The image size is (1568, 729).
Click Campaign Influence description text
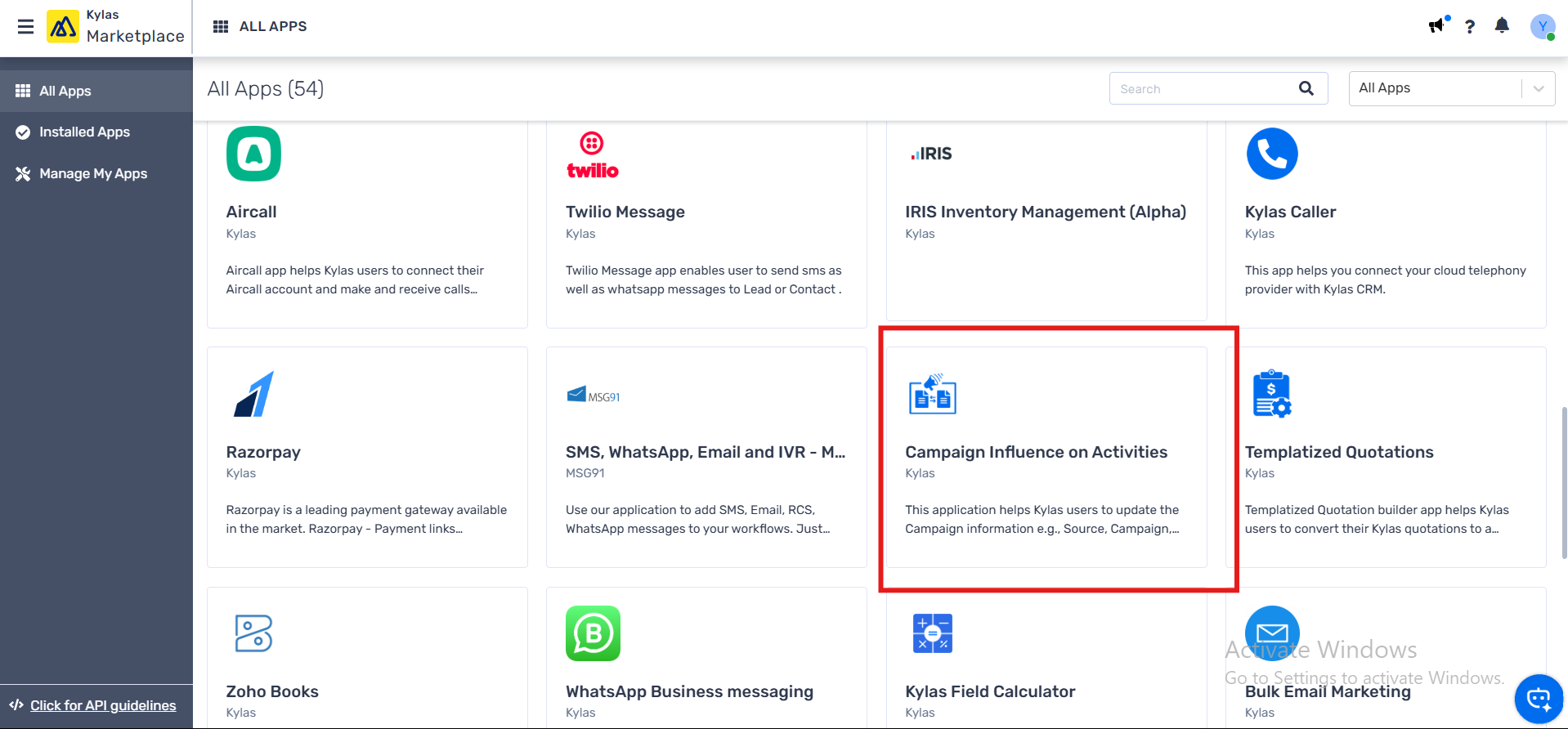click(x=1042, y=519)
